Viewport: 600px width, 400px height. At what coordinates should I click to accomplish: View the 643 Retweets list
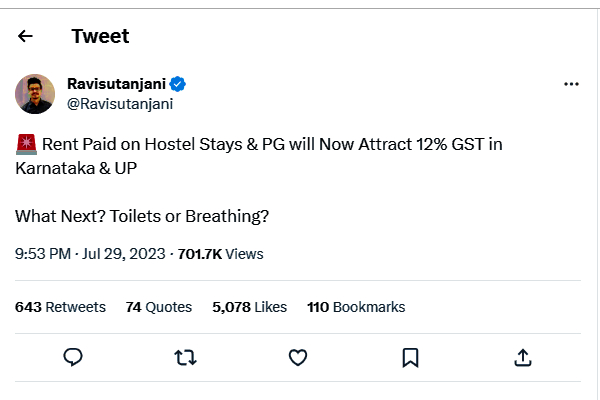point(60,307)
